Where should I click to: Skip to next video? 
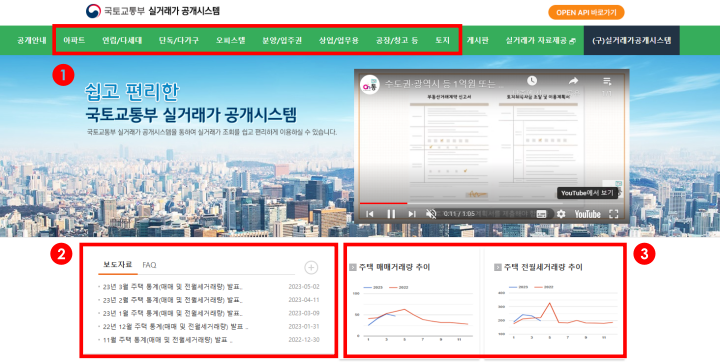(x=412, y=214)
